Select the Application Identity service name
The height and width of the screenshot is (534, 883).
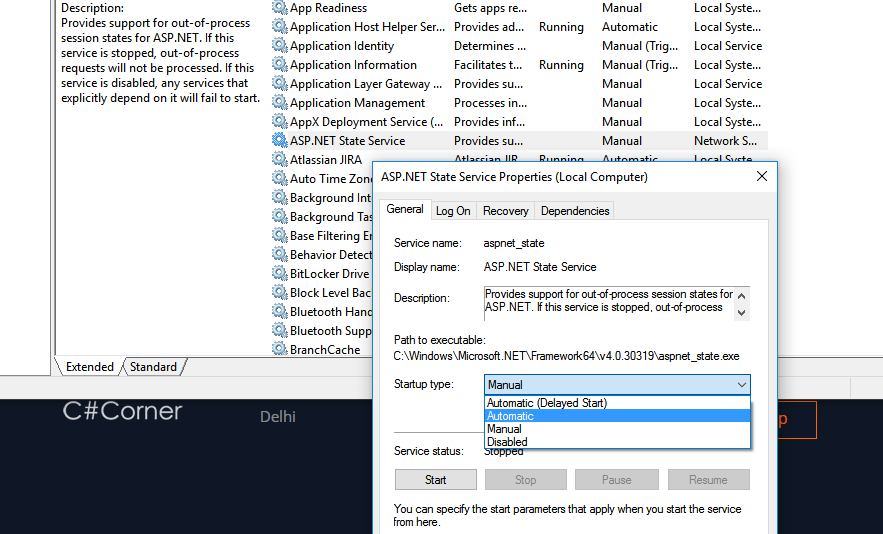[x=342, y=46]
